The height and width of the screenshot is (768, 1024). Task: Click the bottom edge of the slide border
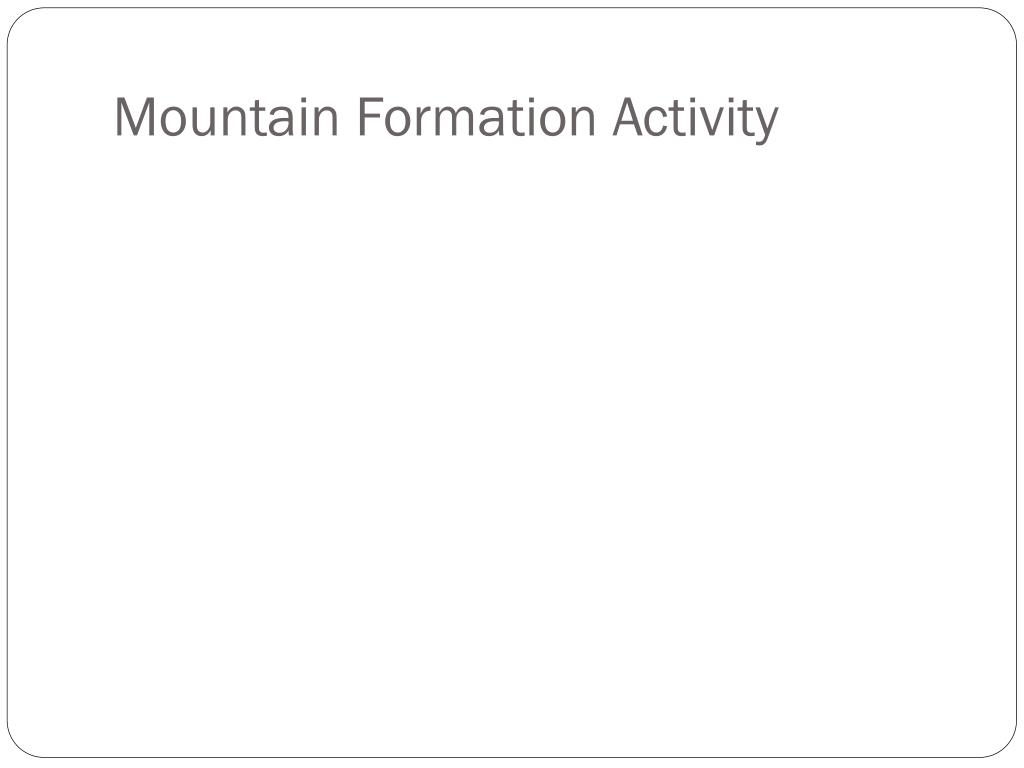pos(512,757)
